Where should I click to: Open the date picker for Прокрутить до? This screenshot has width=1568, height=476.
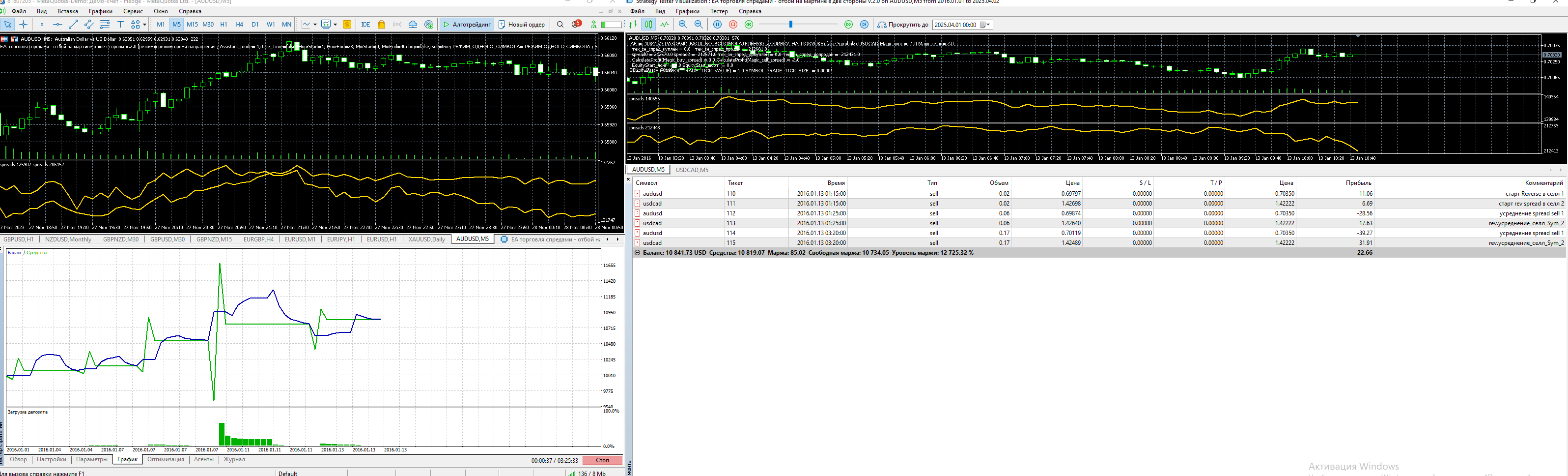click(984, 25)
